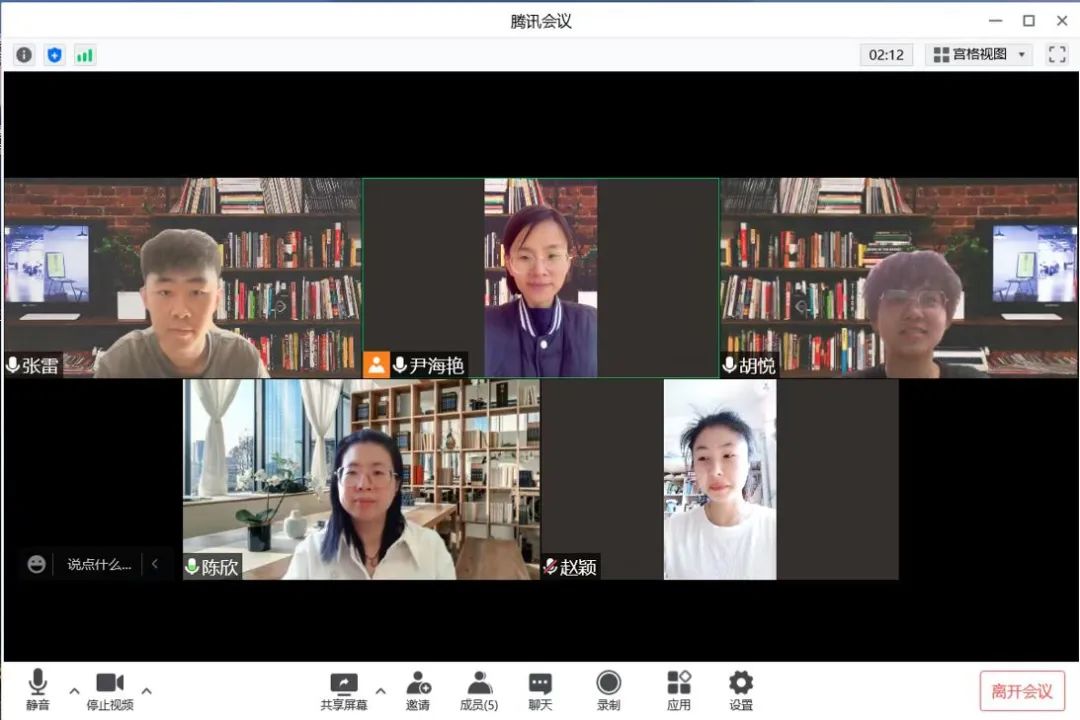
Task: Open the 宫格视图 layout dropdown
Action: (979, 54)
